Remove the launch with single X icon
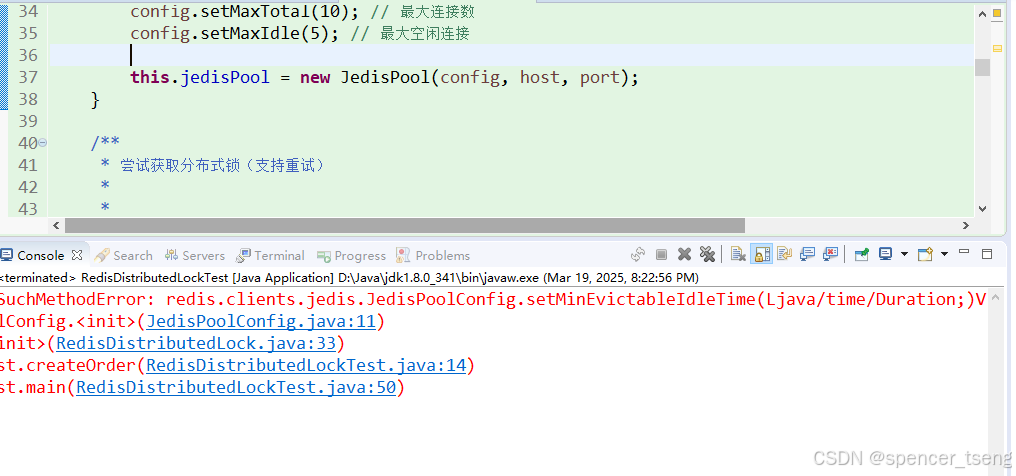1016x476 pixels. pos(684,255)
